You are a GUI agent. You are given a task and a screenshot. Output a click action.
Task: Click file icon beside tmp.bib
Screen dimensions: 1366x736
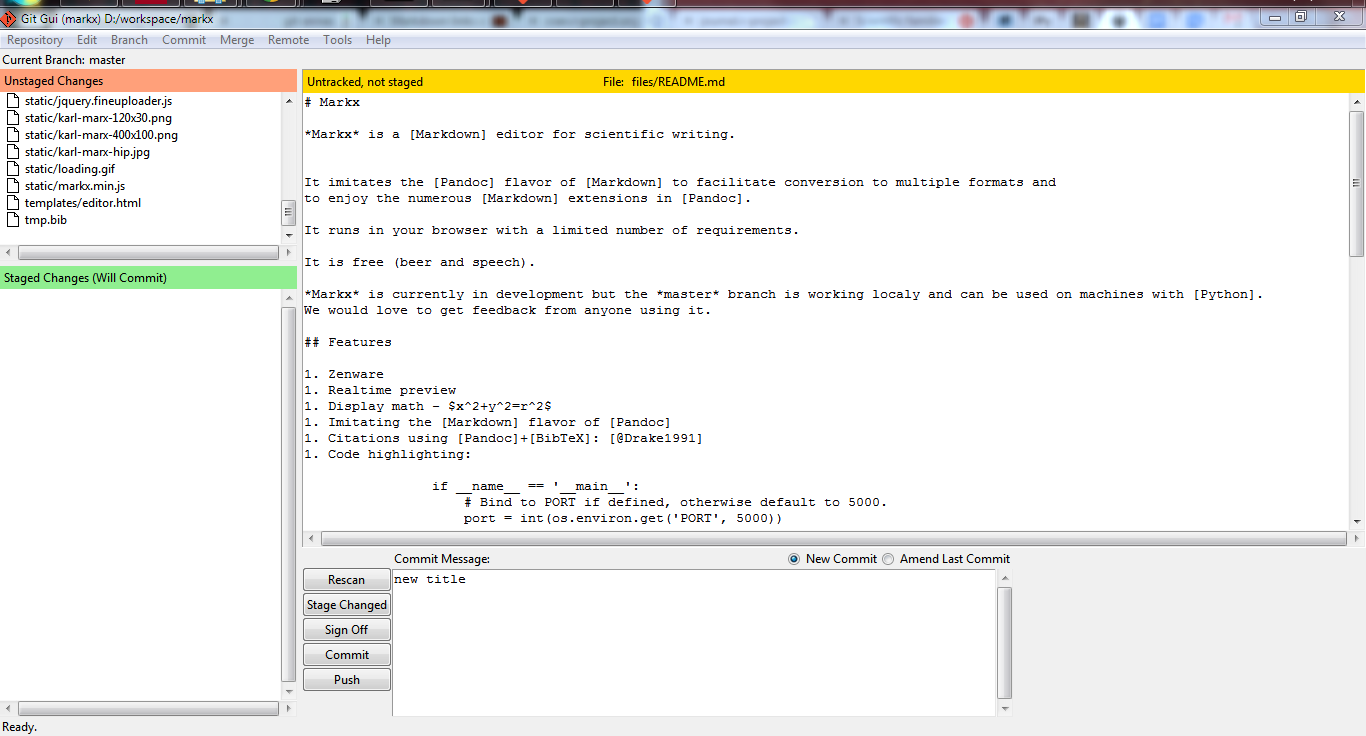[x=13, y=220]
